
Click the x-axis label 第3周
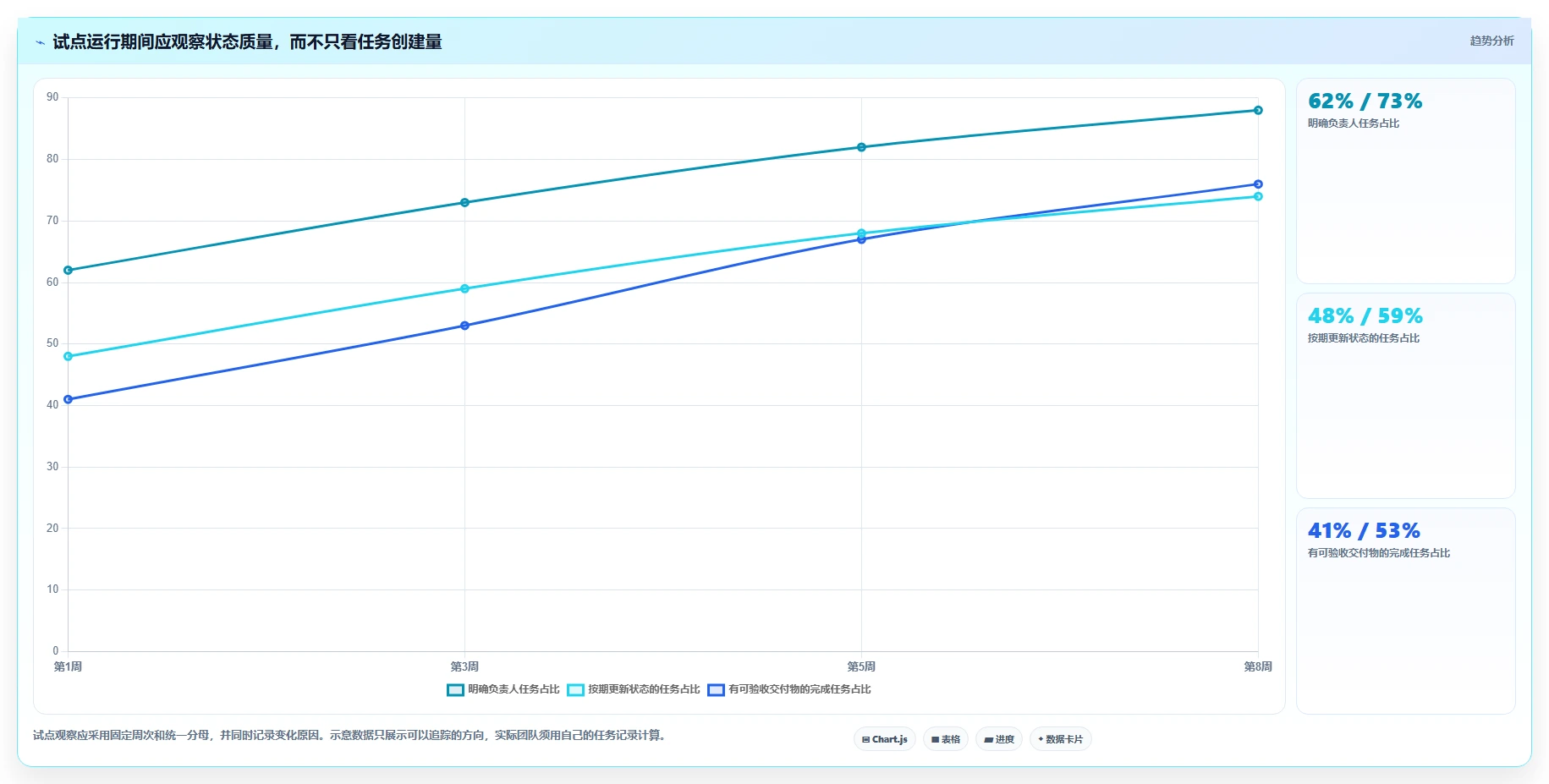click(464, 666)
